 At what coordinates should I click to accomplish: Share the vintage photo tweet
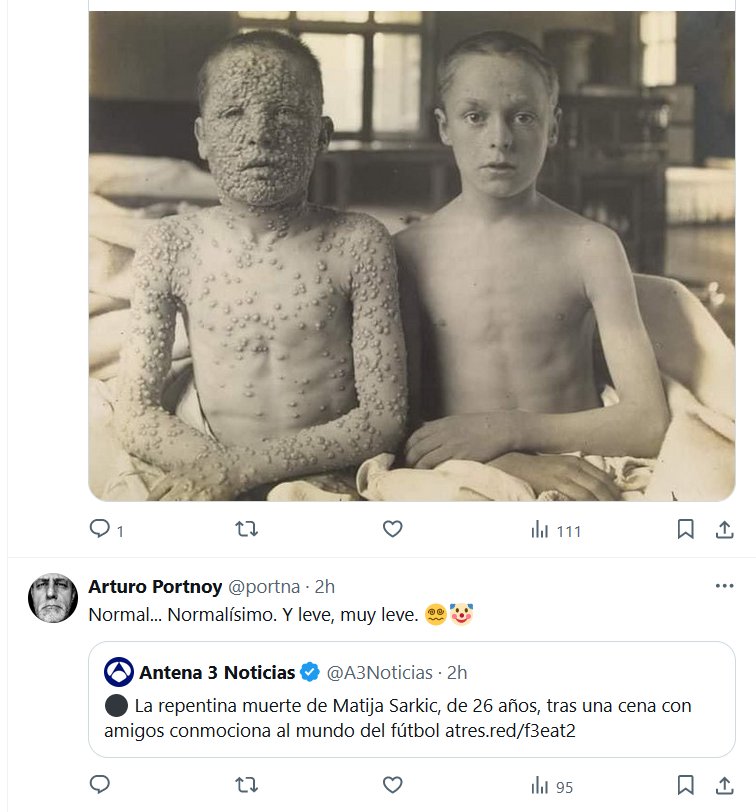click(x=725, y=529)
